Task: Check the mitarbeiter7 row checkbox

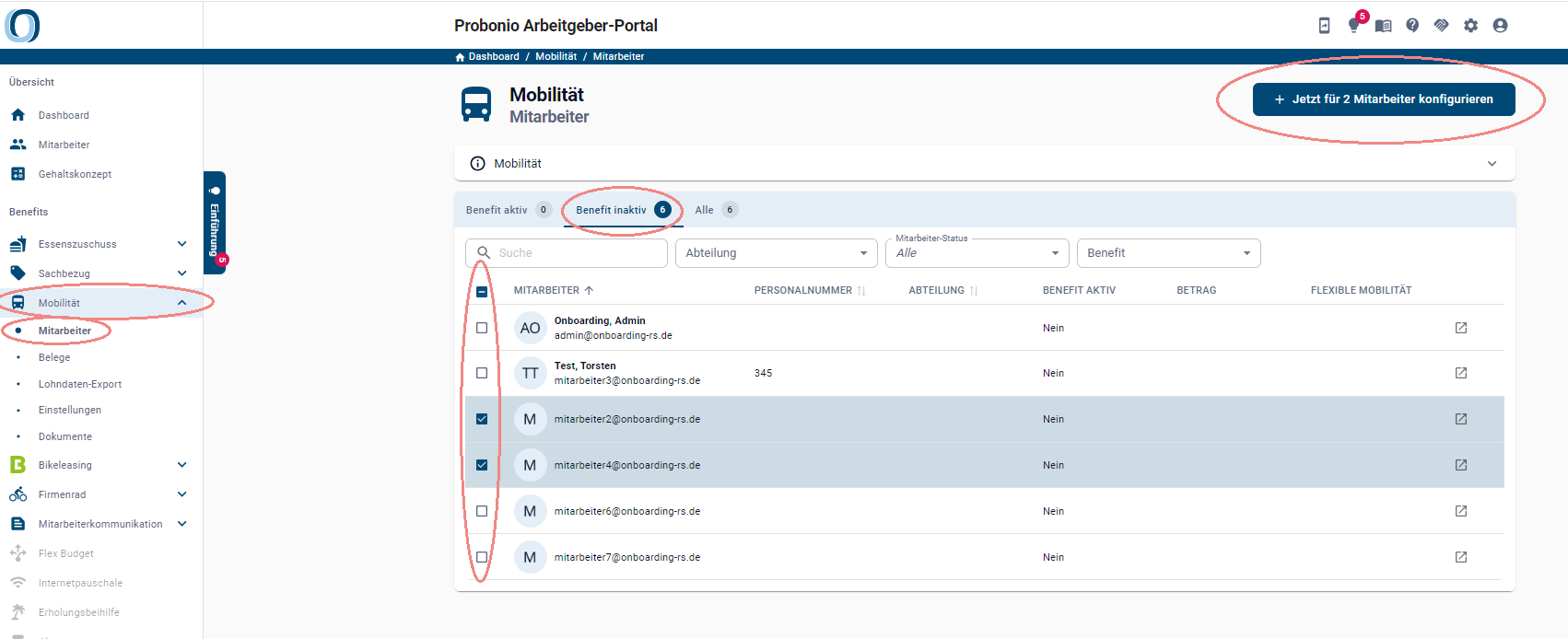Action: click(482, 557)
